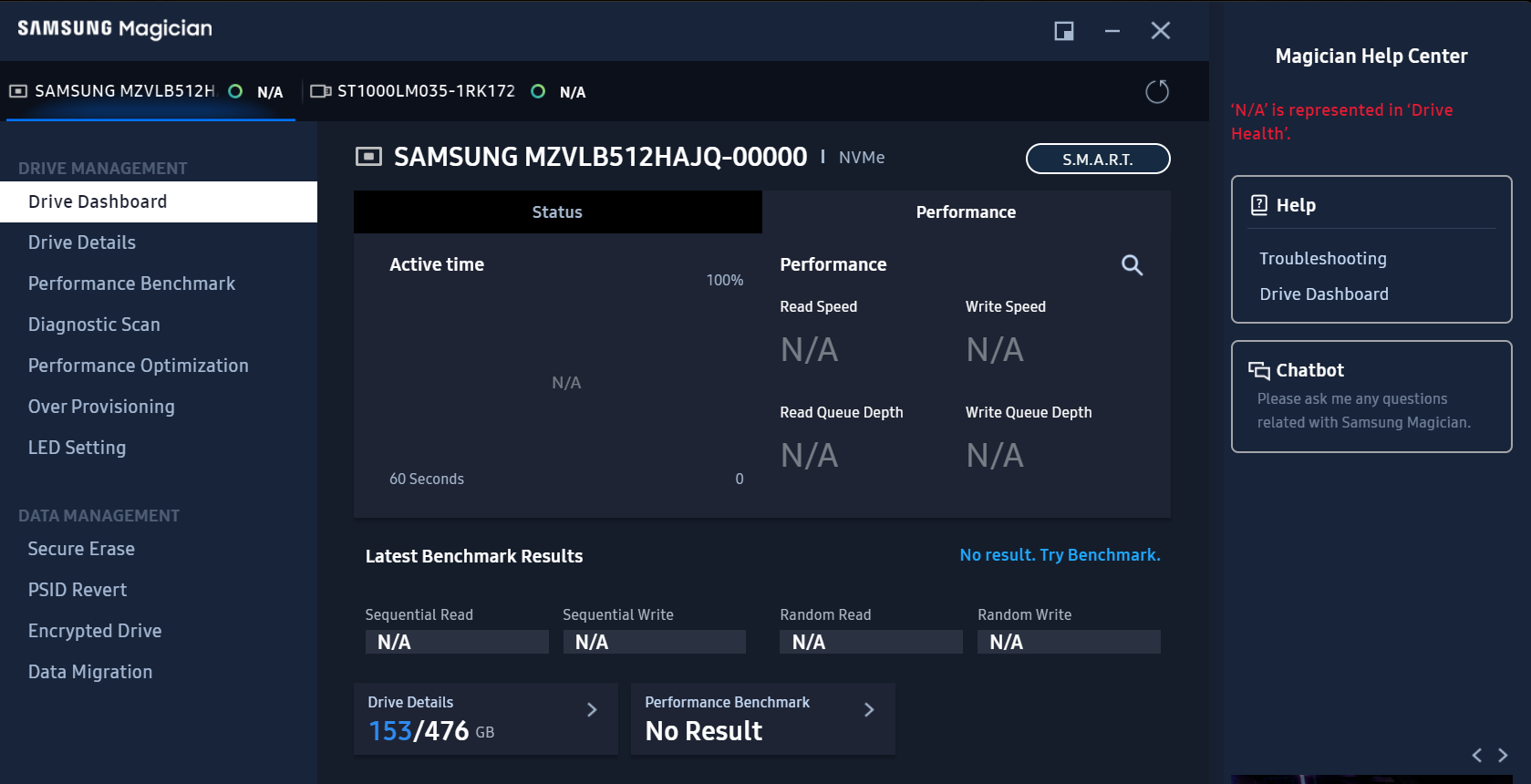
Task: Click the Drive Details 153/476 GB card
Action: click(x=486, y=718)
